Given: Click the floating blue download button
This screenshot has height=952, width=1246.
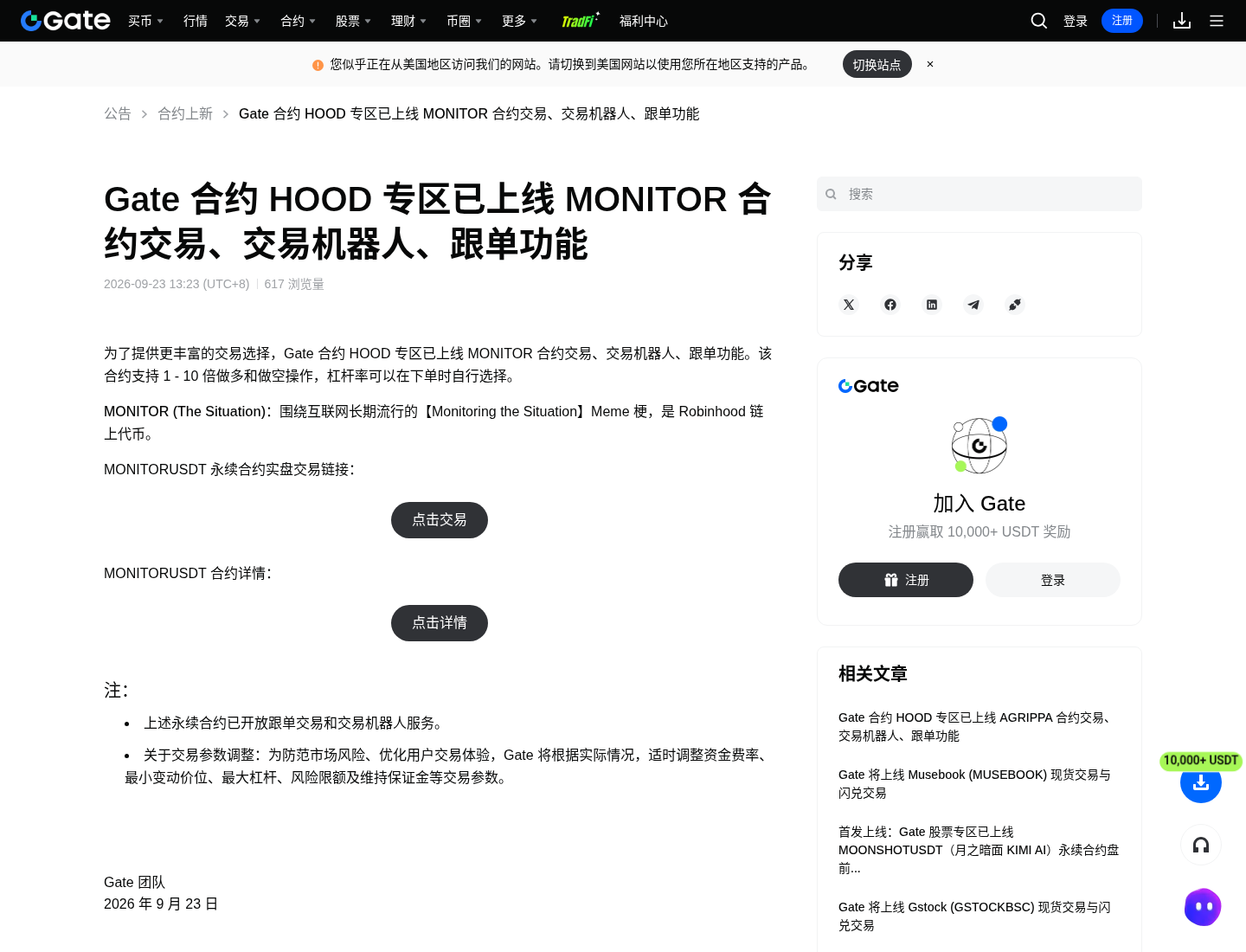Looking at the screenshot, I should (x=1201, y=783).
